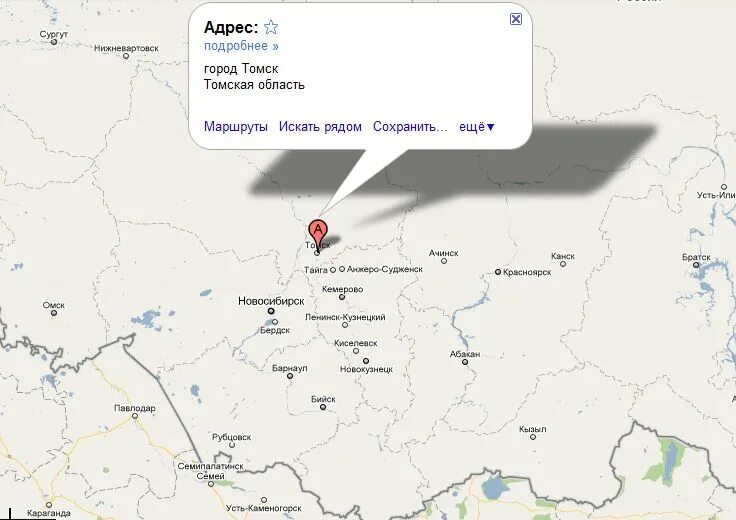Click the Братск city marker
Image resolution: width=736 pixels, height=520 pixels.
coord(696,265)
